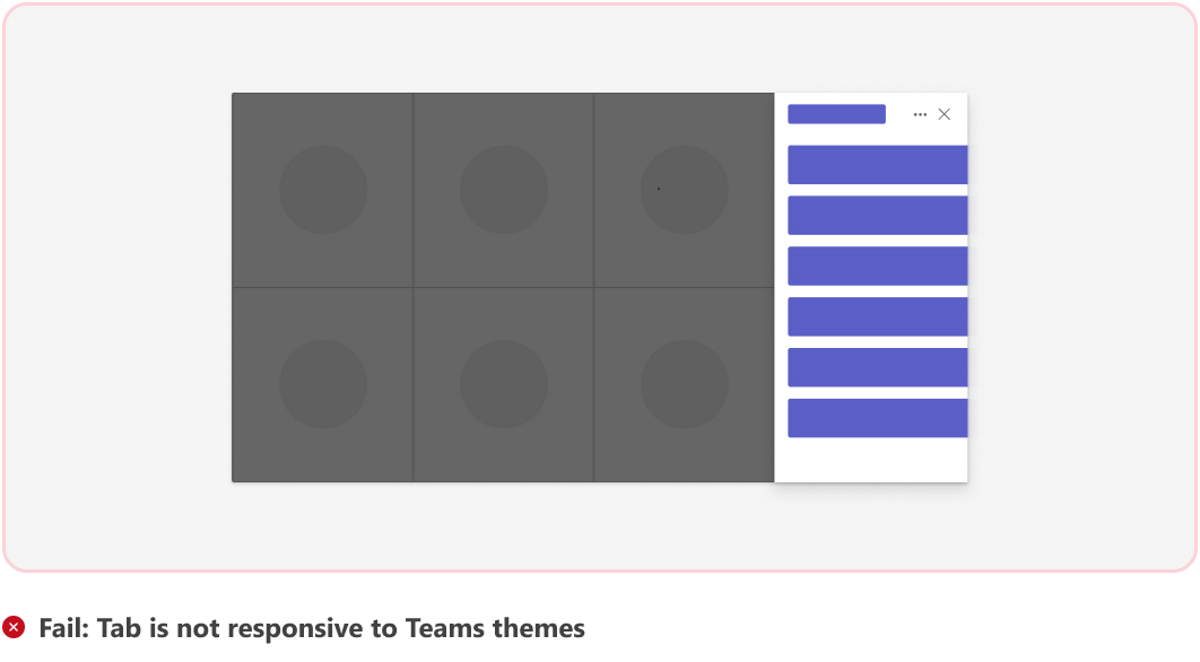Click the avatar circle in the bottom-right tile
Viewport: 1200px width, 662px height.
click(x=684, y=384)
